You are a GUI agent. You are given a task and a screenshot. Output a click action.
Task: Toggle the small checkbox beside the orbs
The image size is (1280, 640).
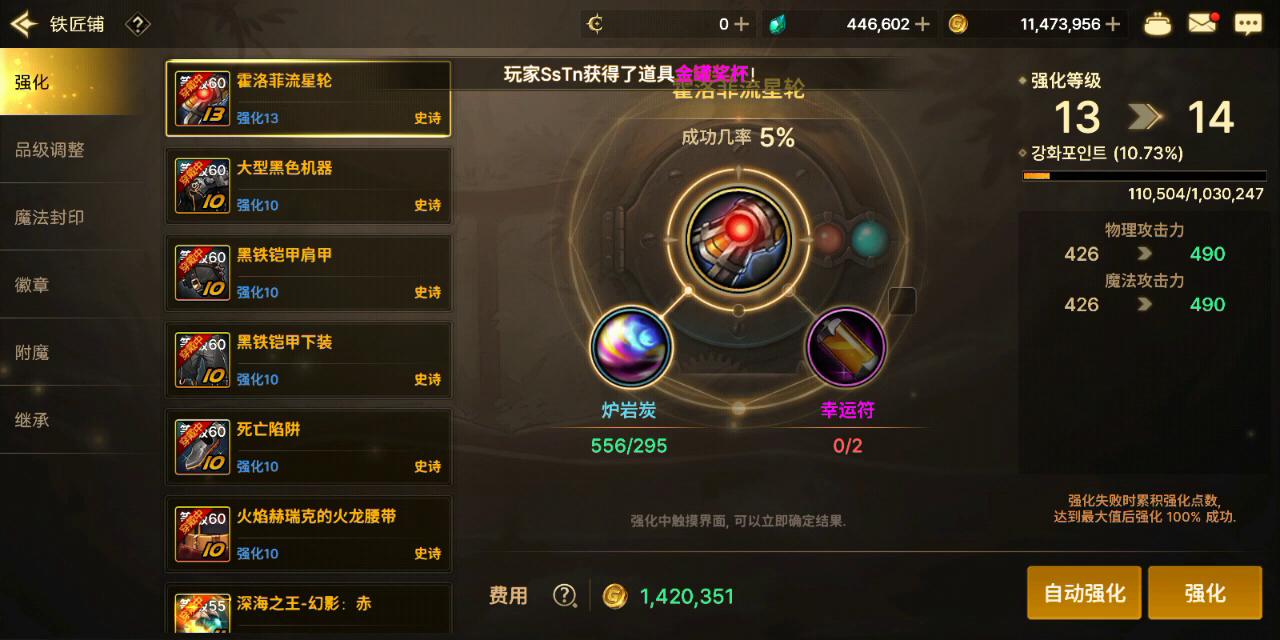tap(902, 300)
